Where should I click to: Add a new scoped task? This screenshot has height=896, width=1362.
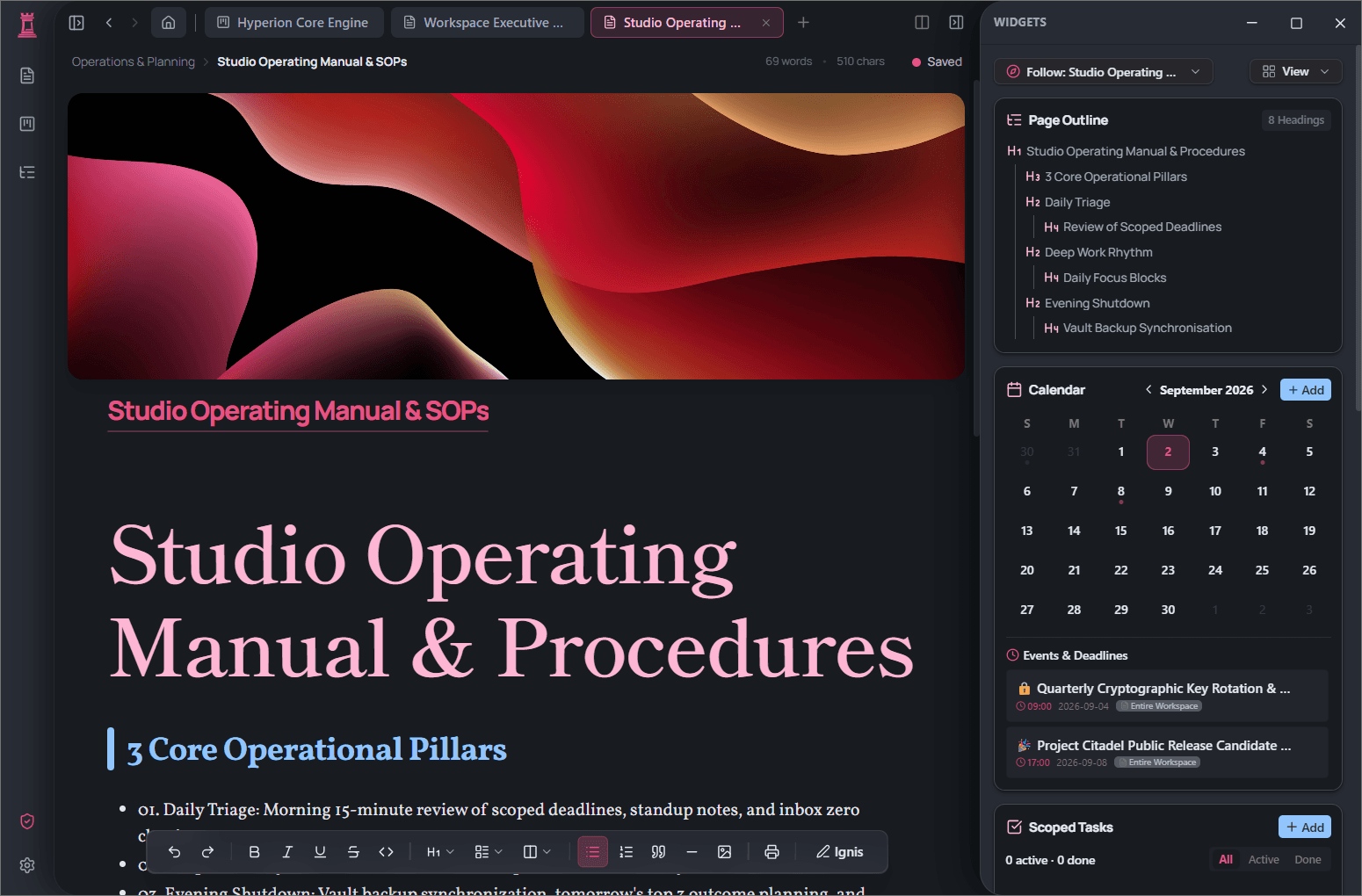coord(1304,827)
